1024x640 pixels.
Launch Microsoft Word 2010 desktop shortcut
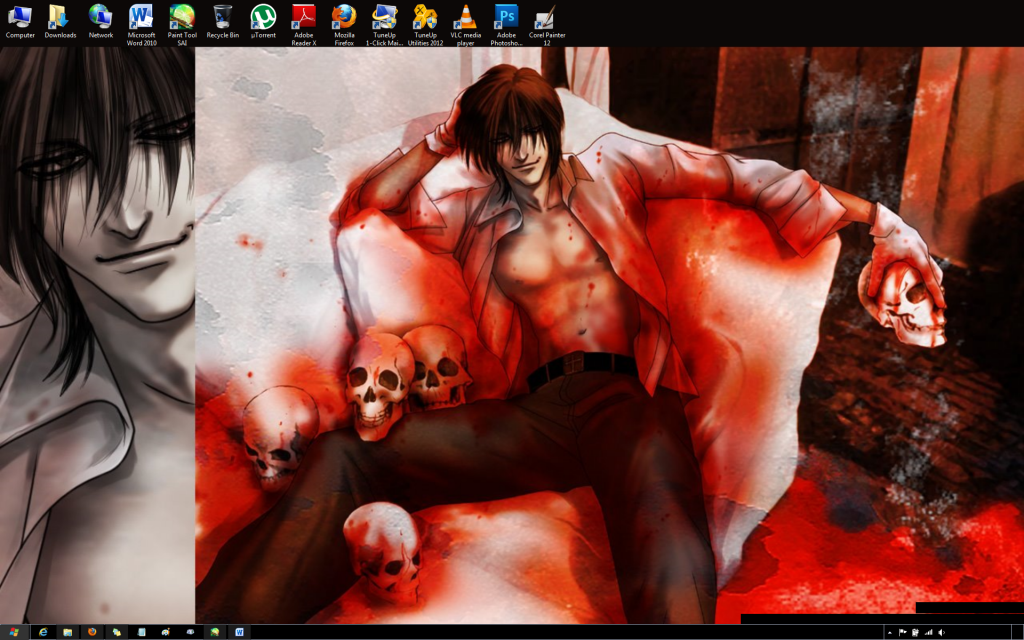click(x=141, y=25)
